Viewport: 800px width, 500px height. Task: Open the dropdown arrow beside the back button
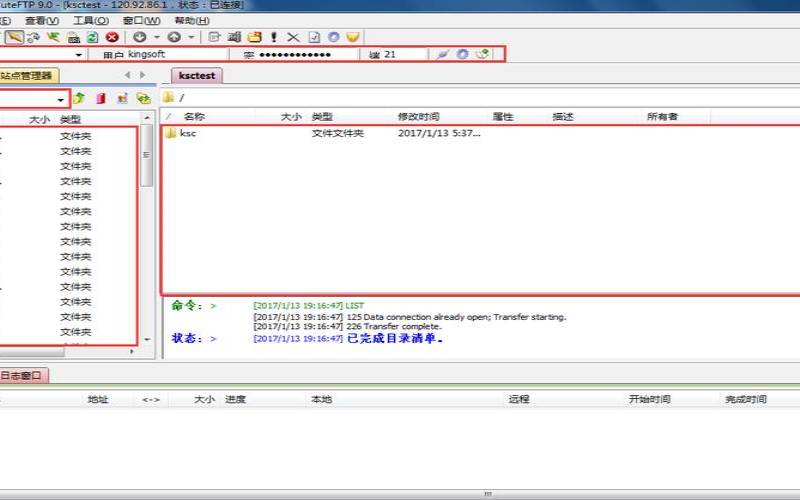point(157,37)
